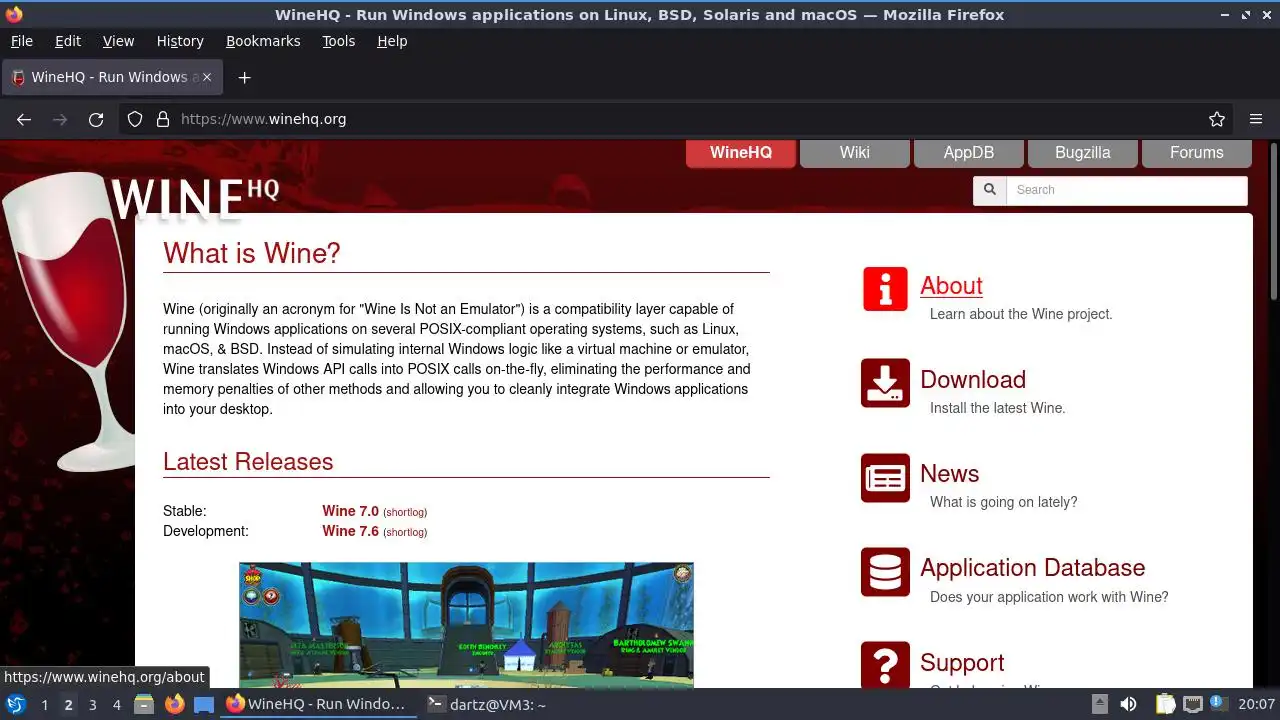Bookmark this page with the star icon

point(1217,119)
